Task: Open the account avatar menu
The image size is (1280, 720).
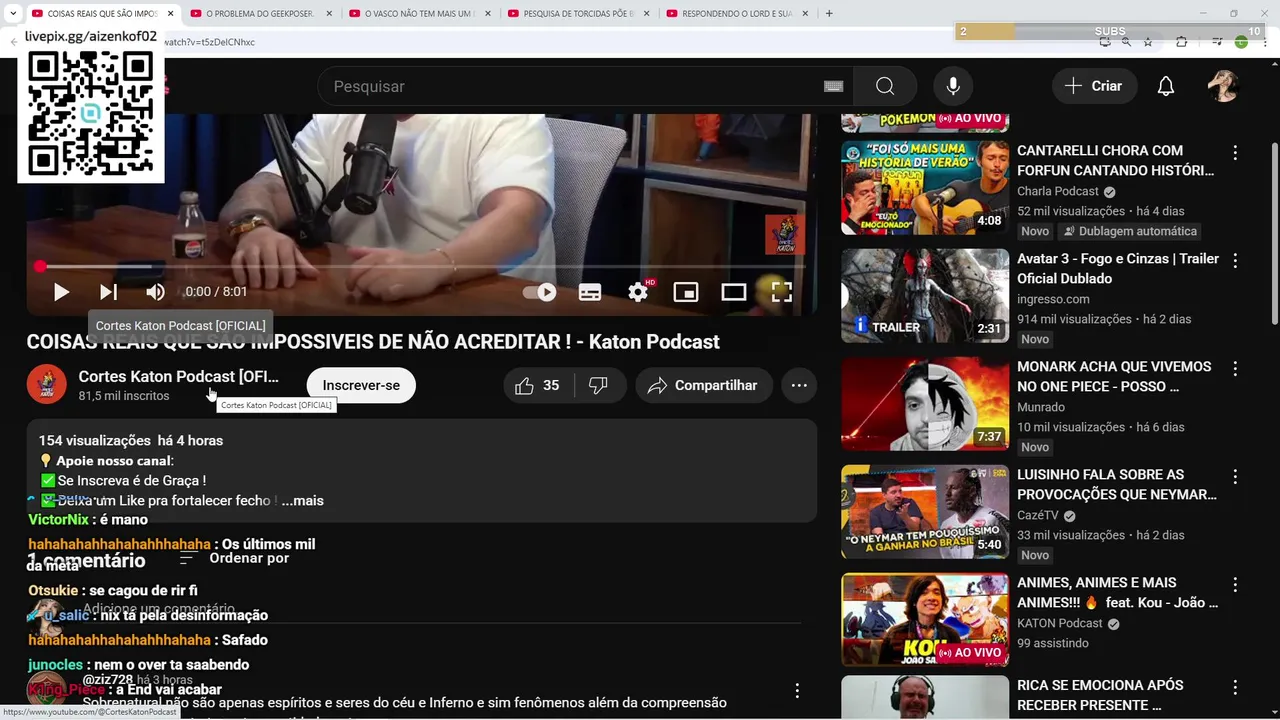Action: (1223, 86)
